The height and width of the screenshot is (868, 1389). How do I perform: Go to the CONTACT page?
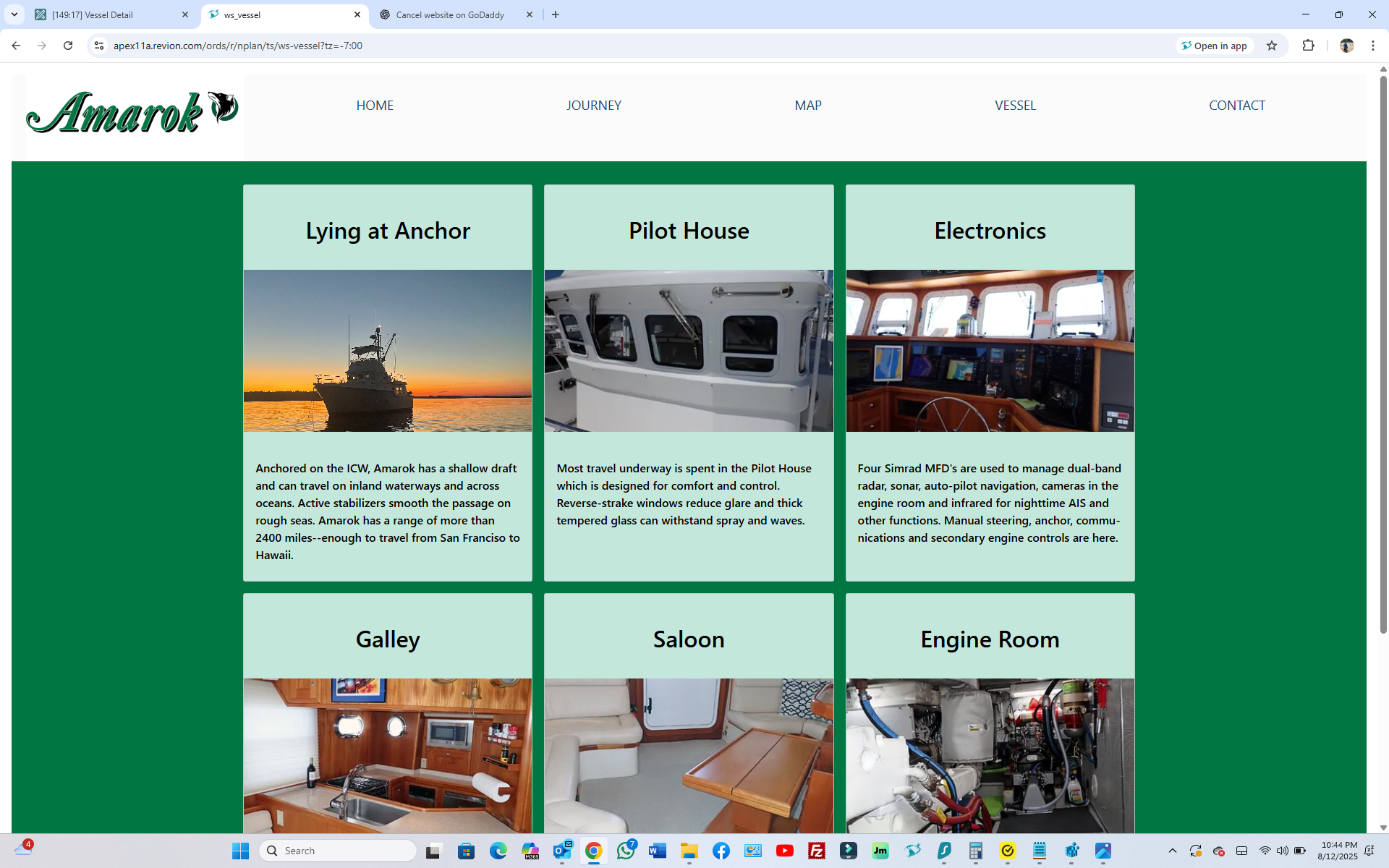[1236, 106]
